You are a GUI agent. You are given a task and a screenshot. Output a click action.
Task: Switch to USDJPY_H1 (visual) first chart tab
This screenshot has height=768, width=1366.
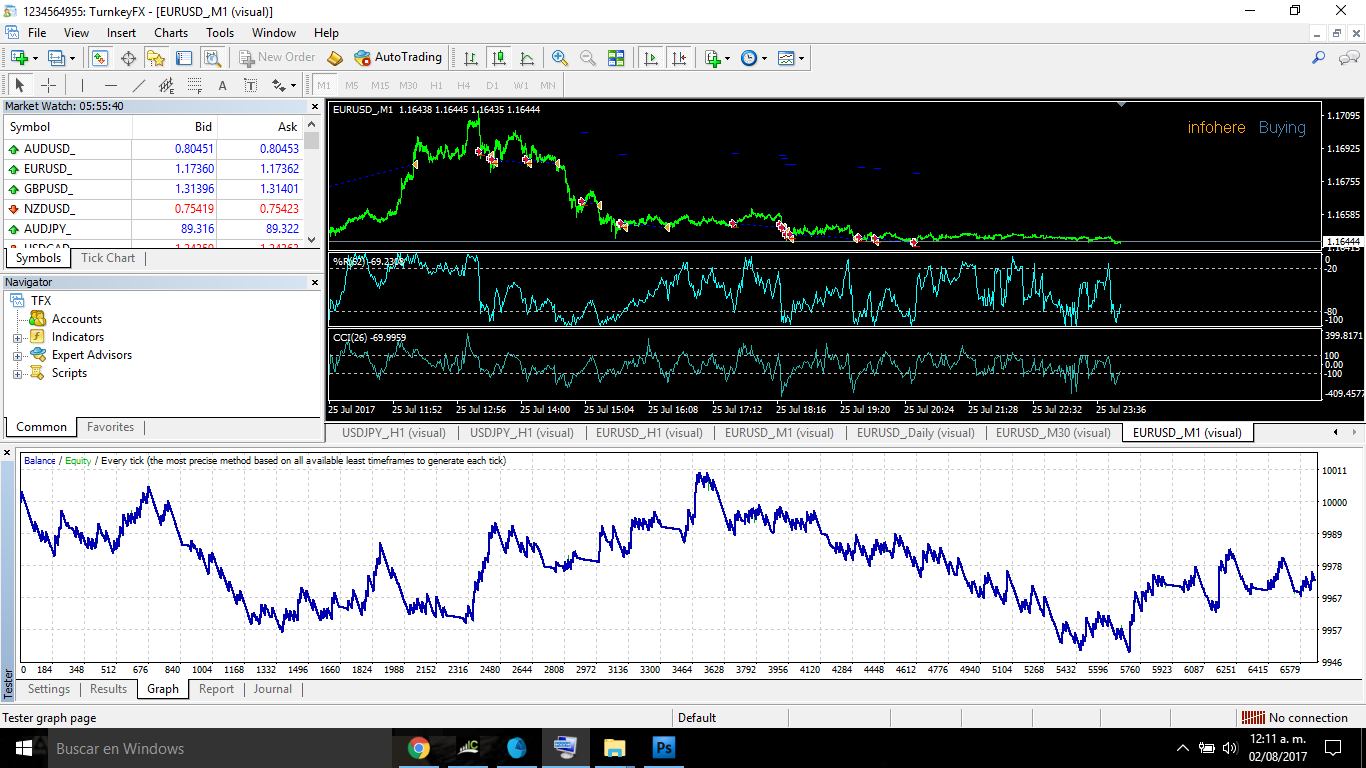pos(392,433)
